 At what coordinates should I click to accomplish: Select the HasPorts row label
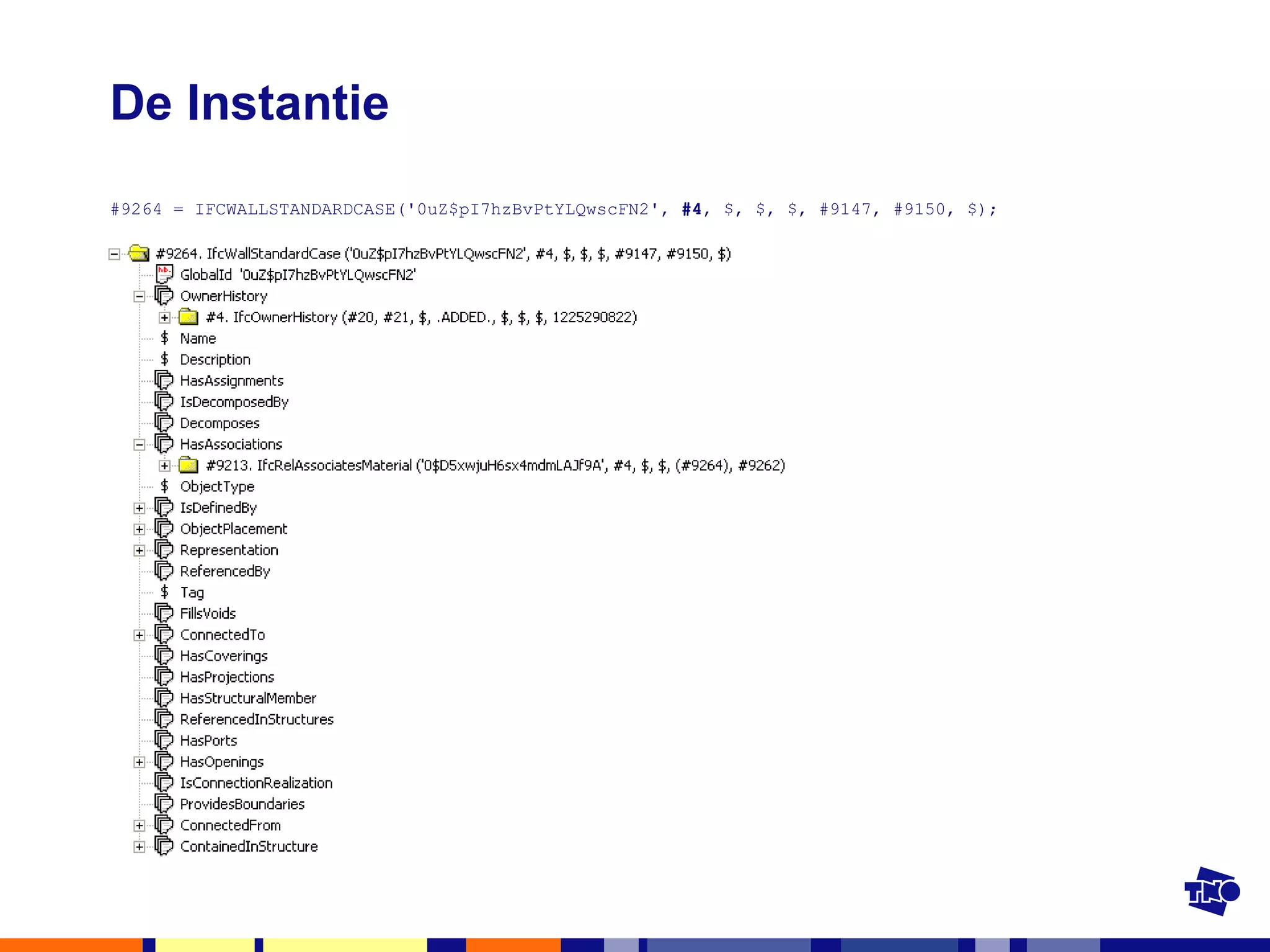pyautogui.click(x=208, y=741)
